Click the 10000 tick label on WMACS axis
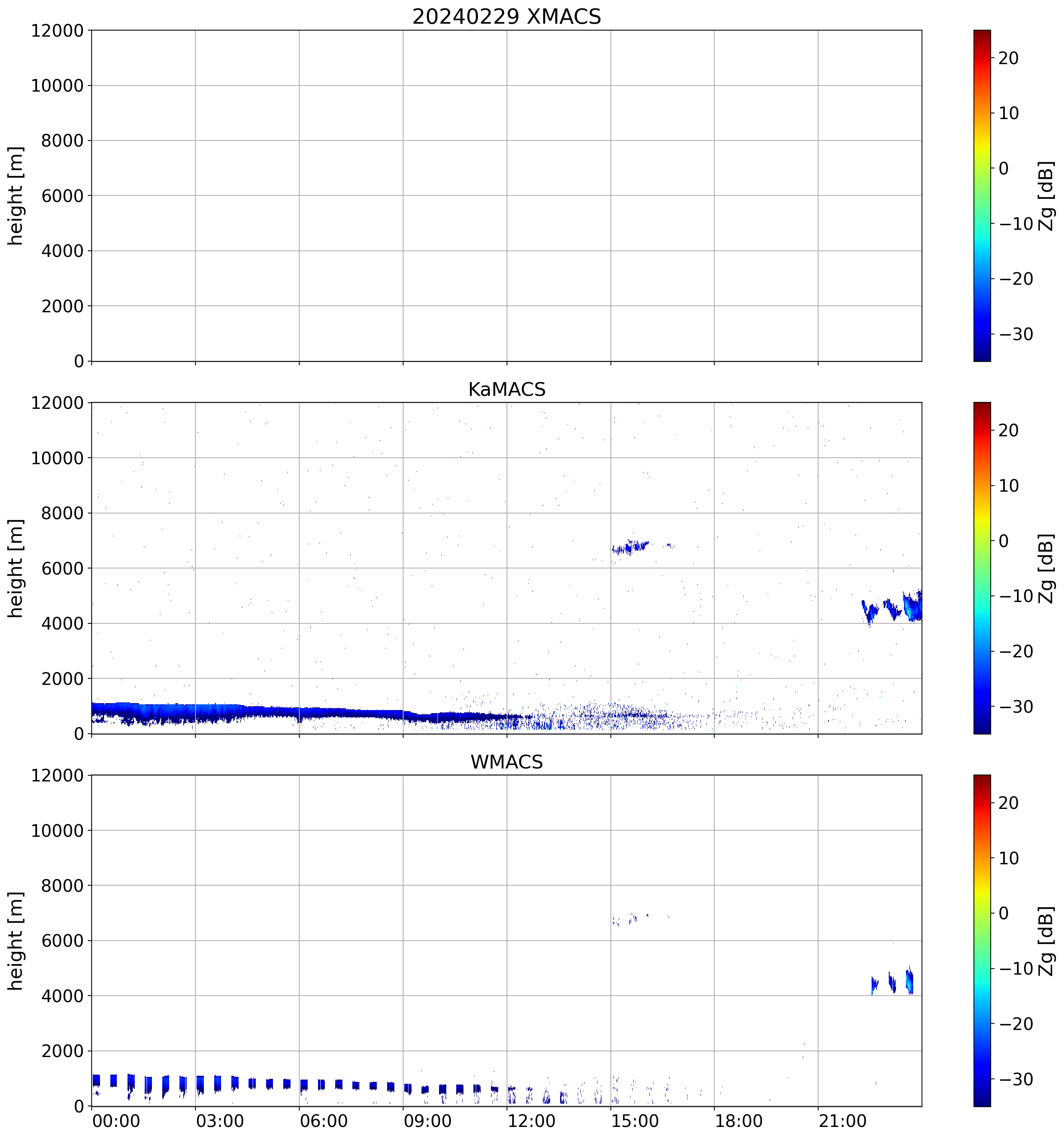1064x1138 pixels. (x=57, y=831)
